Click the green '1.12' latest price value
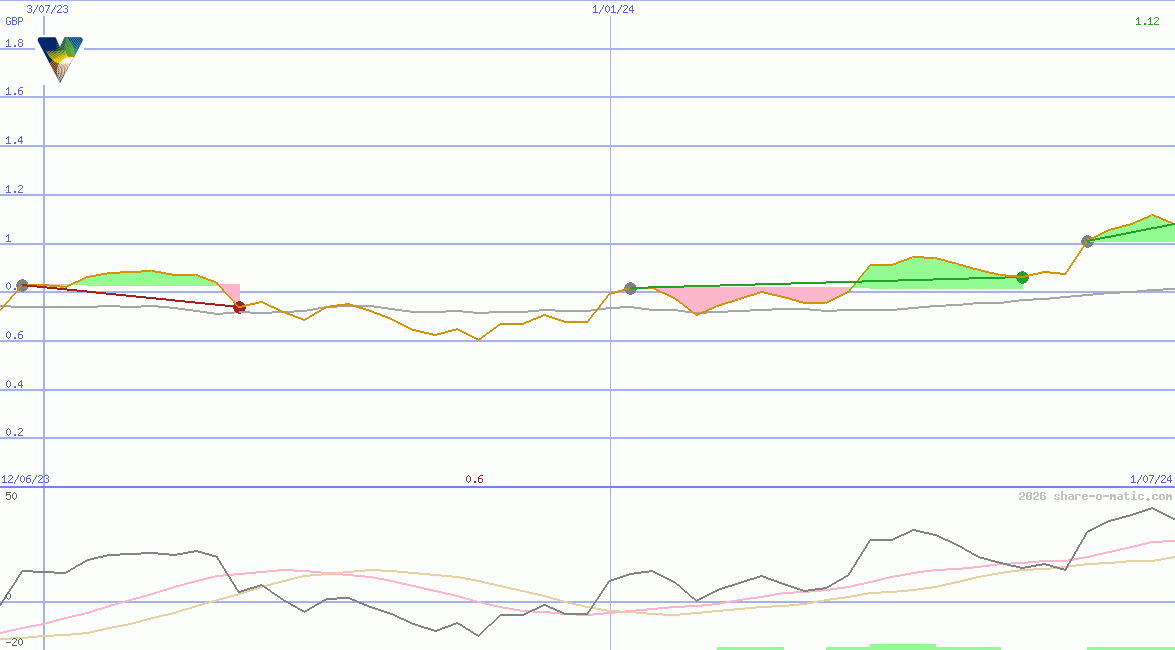 pyautogui.click(x=1147, y=21)
